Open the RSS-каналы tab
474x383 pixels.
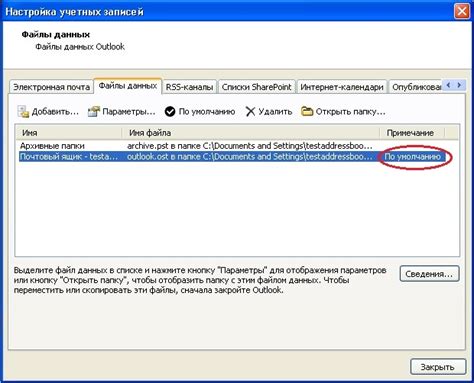pos(189,87)
